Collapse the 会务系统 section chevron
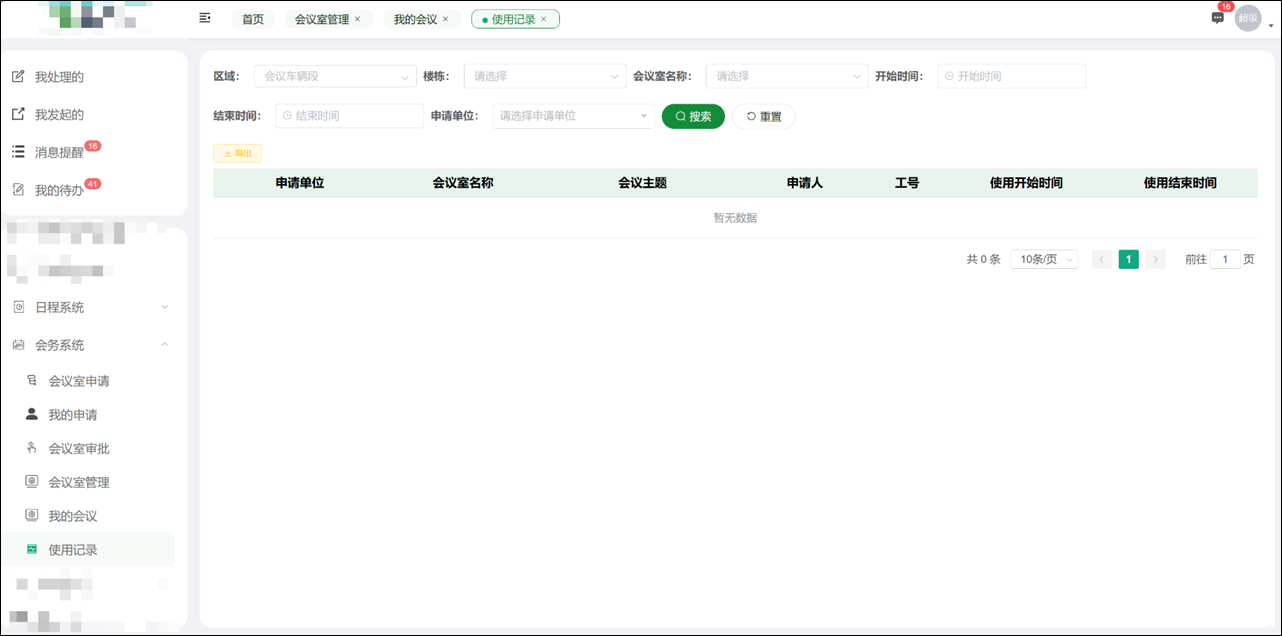The image size is (1282, 636). point(165,344)
